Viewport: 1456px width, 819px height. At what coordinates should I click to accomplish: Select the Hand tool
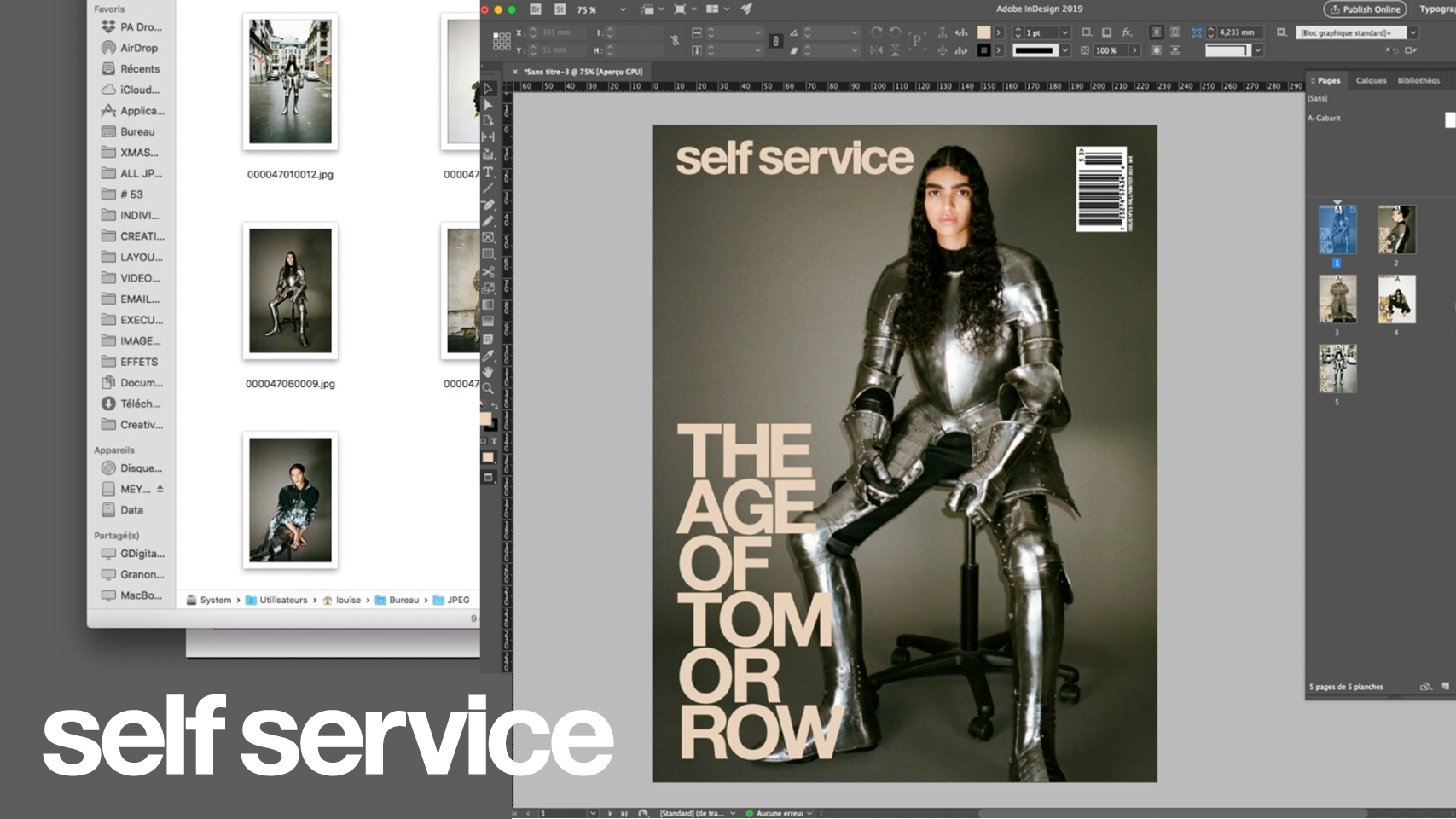tap(488, 372)
